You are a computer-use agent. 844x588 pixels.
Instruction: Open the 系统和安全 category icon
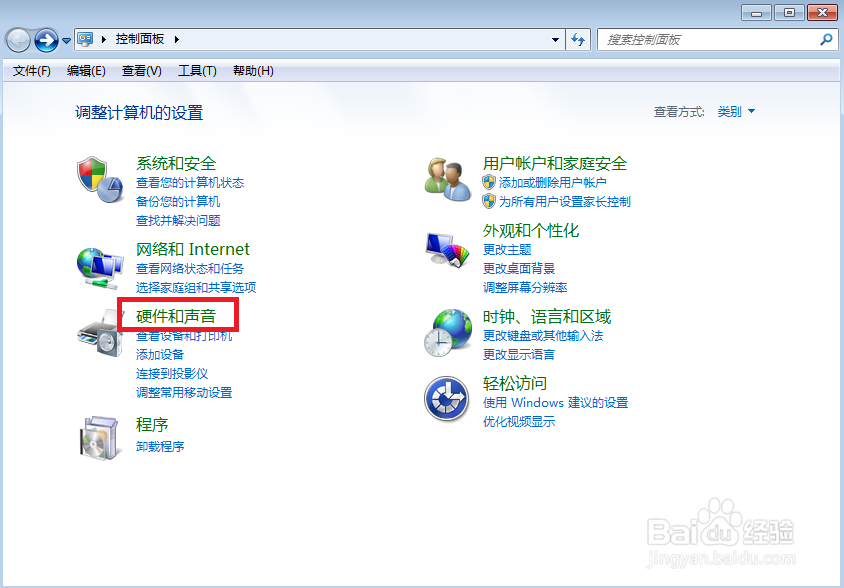point(100,181)
